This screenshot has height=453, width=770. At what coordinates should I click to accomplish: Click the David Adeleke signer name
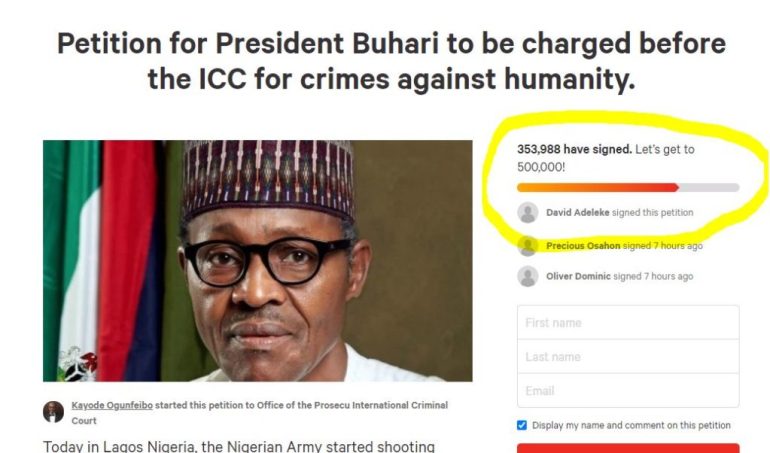pos(577,212)
